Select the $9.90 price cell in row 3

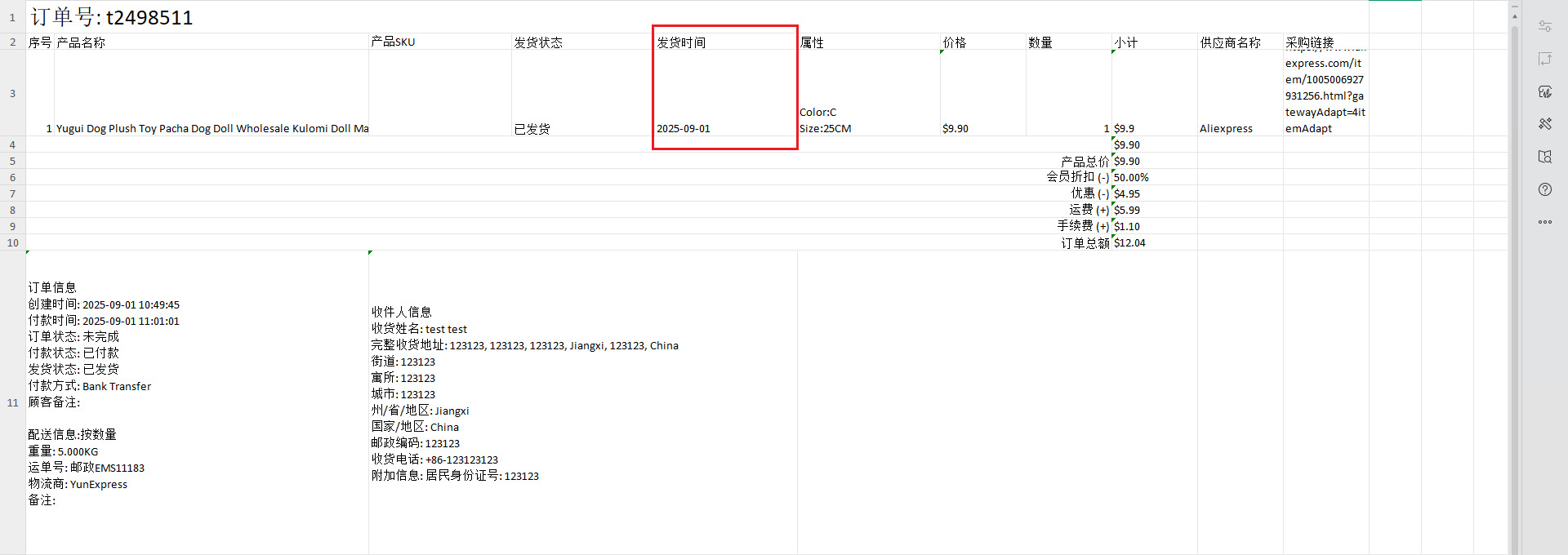click(x=983, y=93)
